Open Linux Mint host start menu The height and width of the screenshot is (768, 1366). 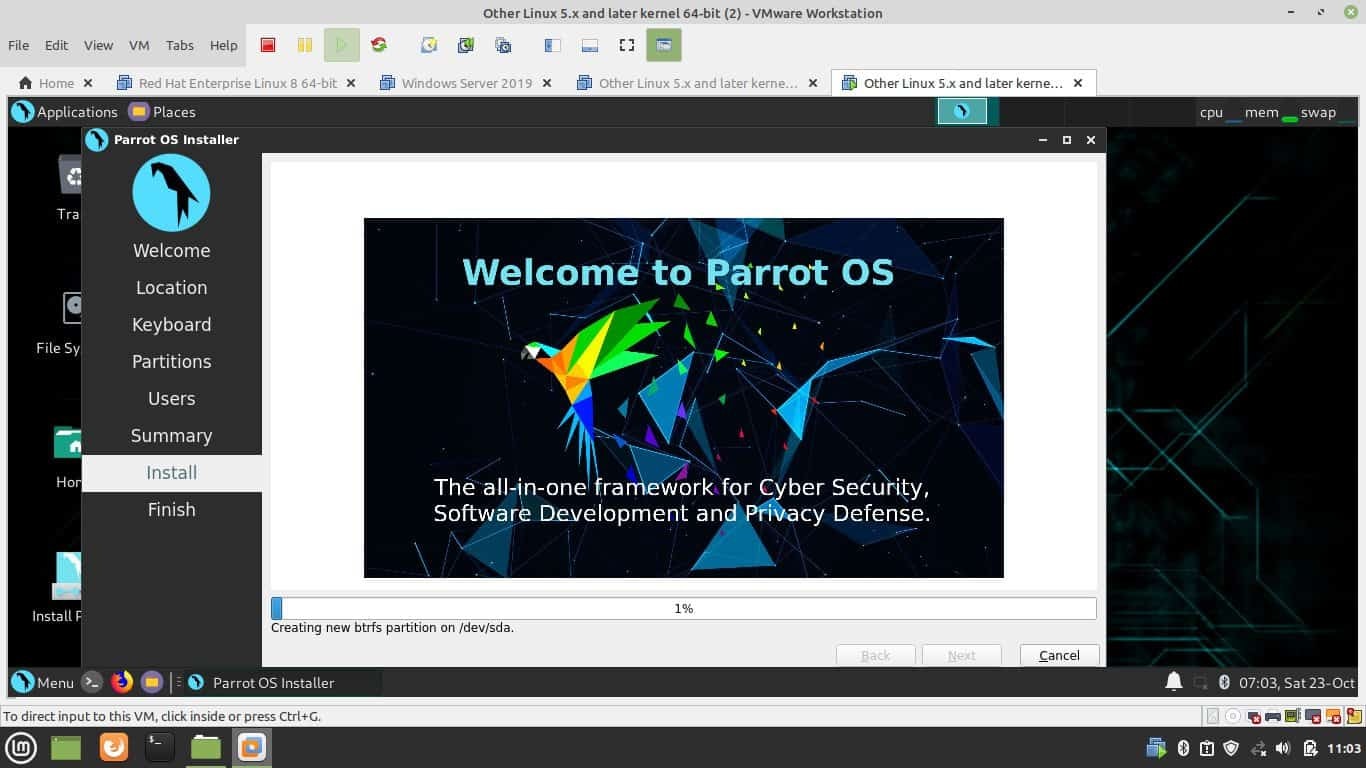click(21, 747)
